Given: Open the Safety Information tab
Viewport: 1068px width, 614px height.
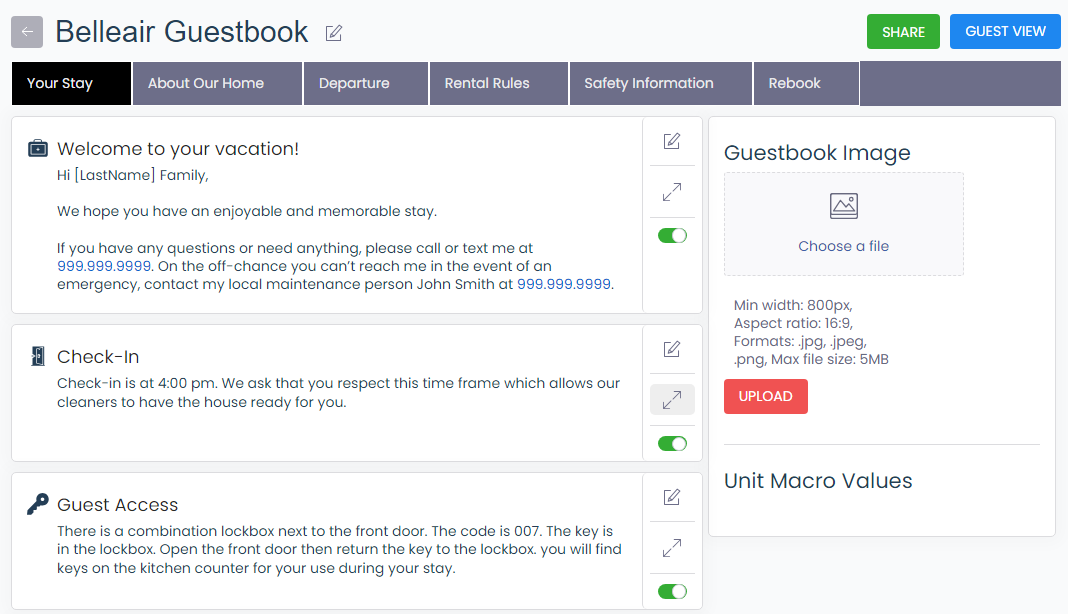Looking at the screenshot, I should pyautogui.click(x=649, y=83).
